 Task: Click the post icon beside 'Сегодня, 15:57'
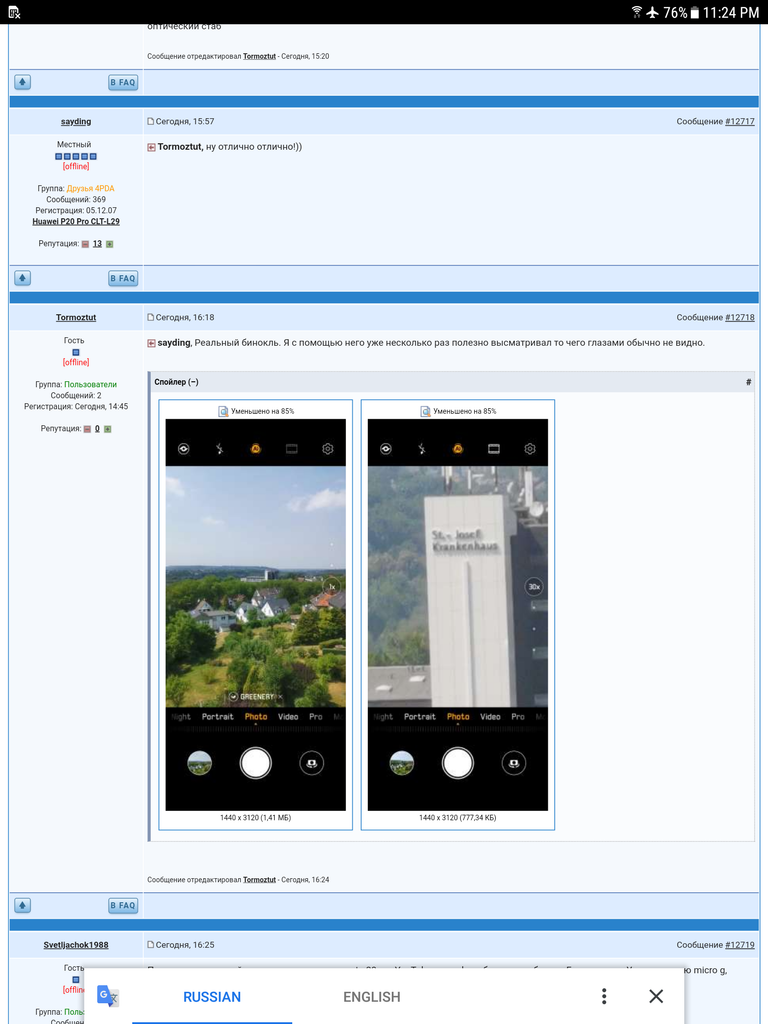tap(150, 121)
